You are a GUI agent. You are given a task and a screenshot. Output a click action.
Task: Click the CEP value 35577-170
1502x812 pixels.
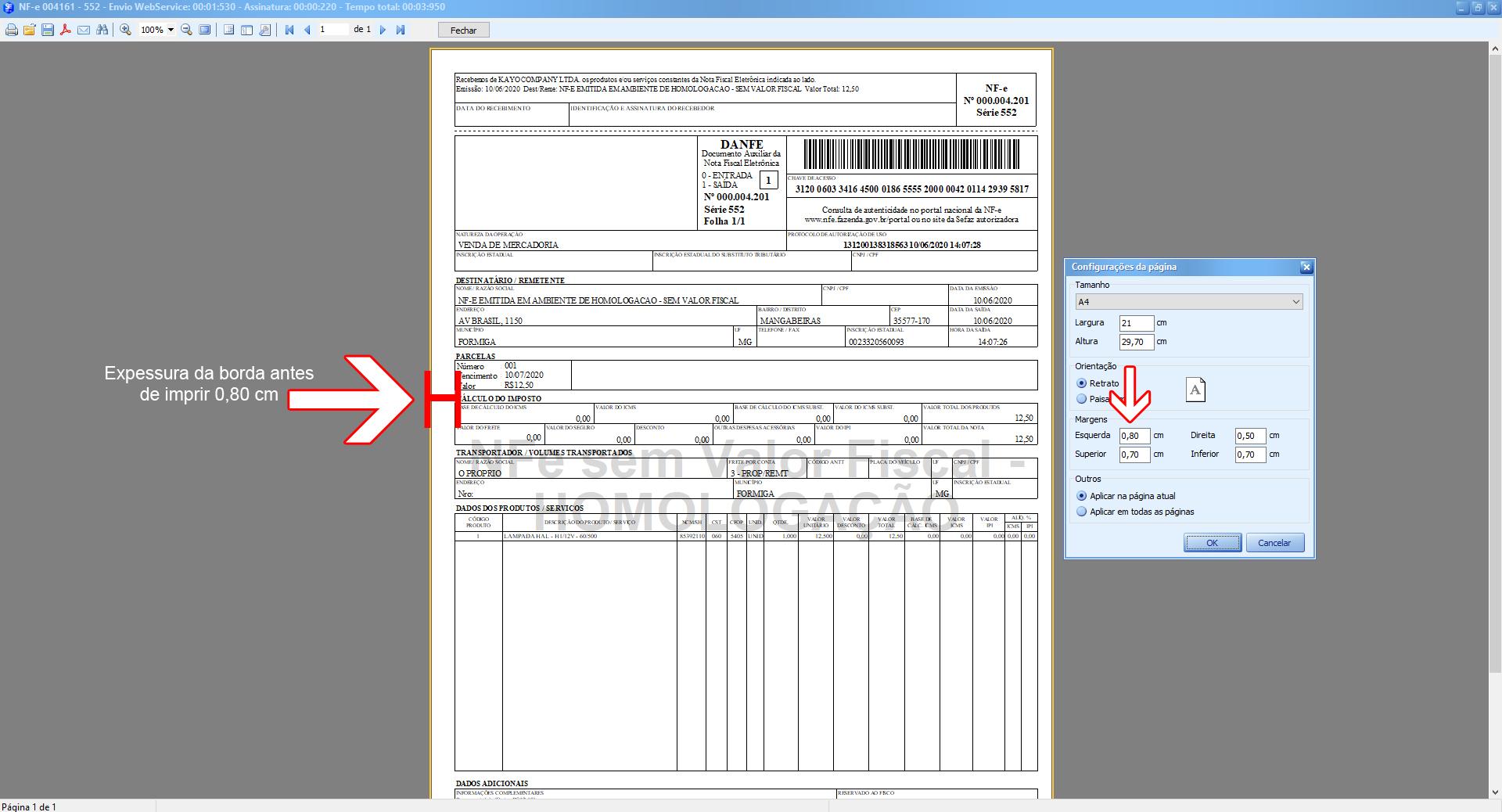coord(911,321)
